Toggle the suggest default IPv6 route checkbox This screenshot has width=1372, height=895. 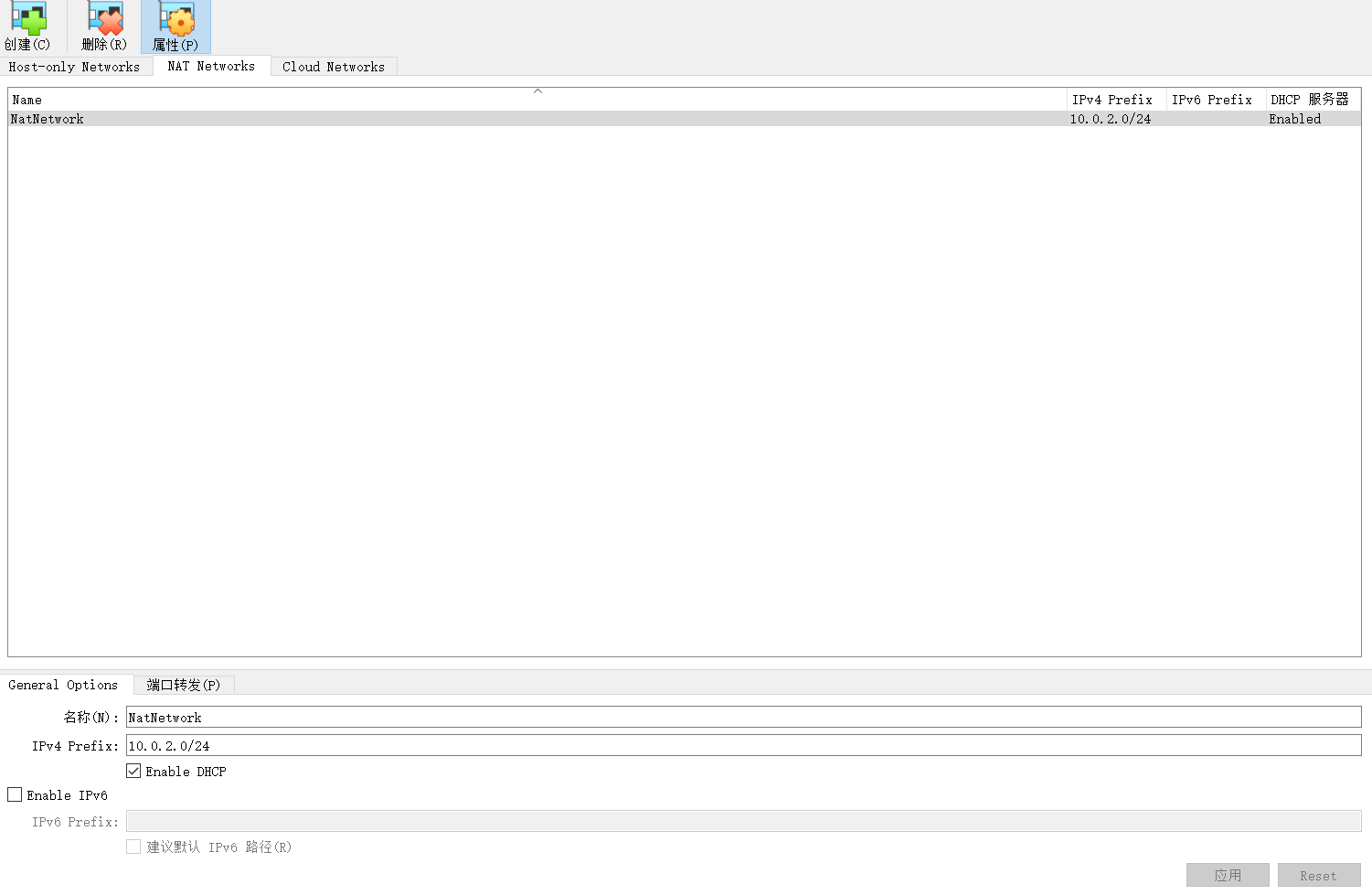coord(134,847)
